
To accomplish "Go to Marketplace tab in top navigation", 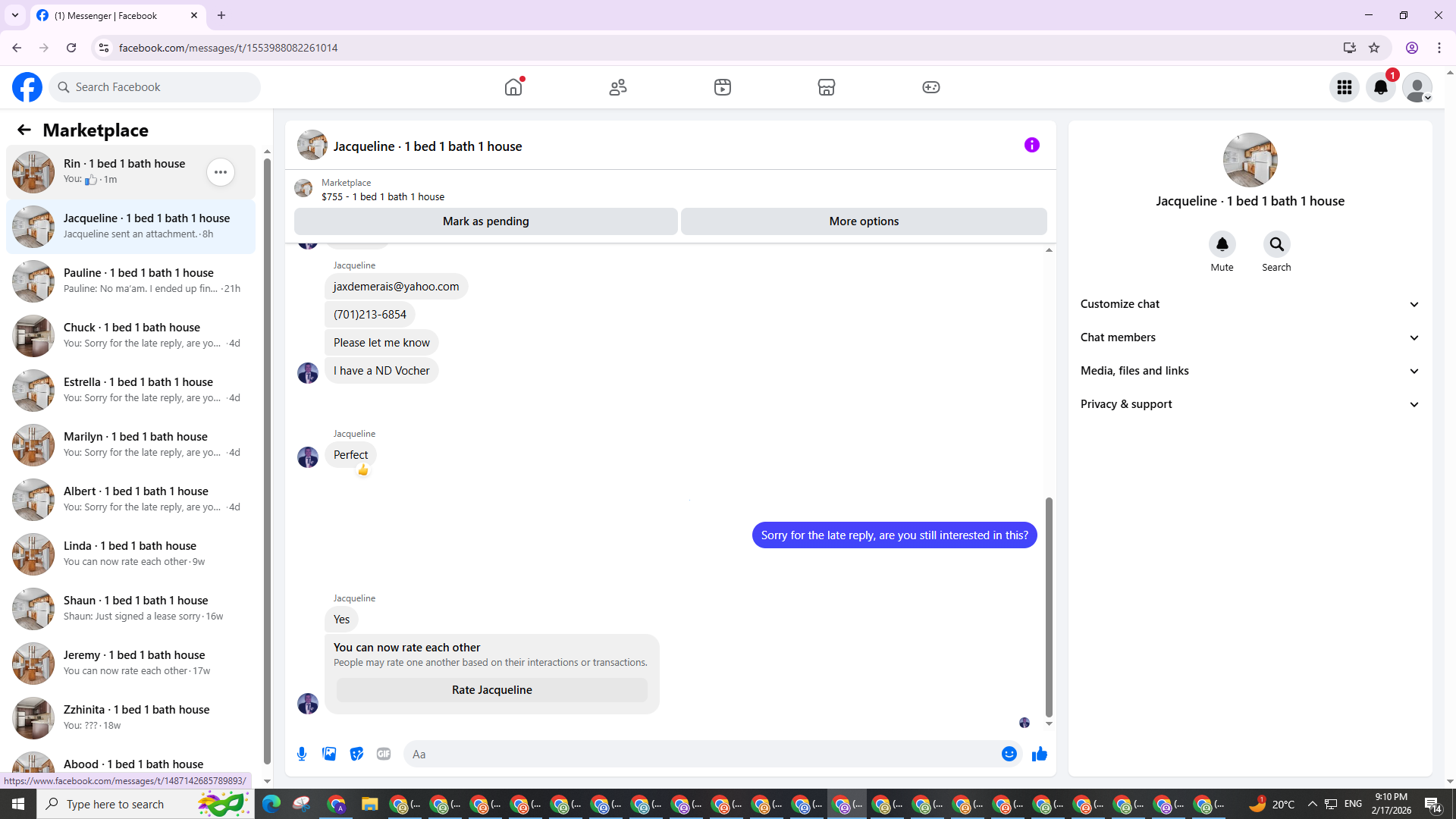I will (827, 87).
